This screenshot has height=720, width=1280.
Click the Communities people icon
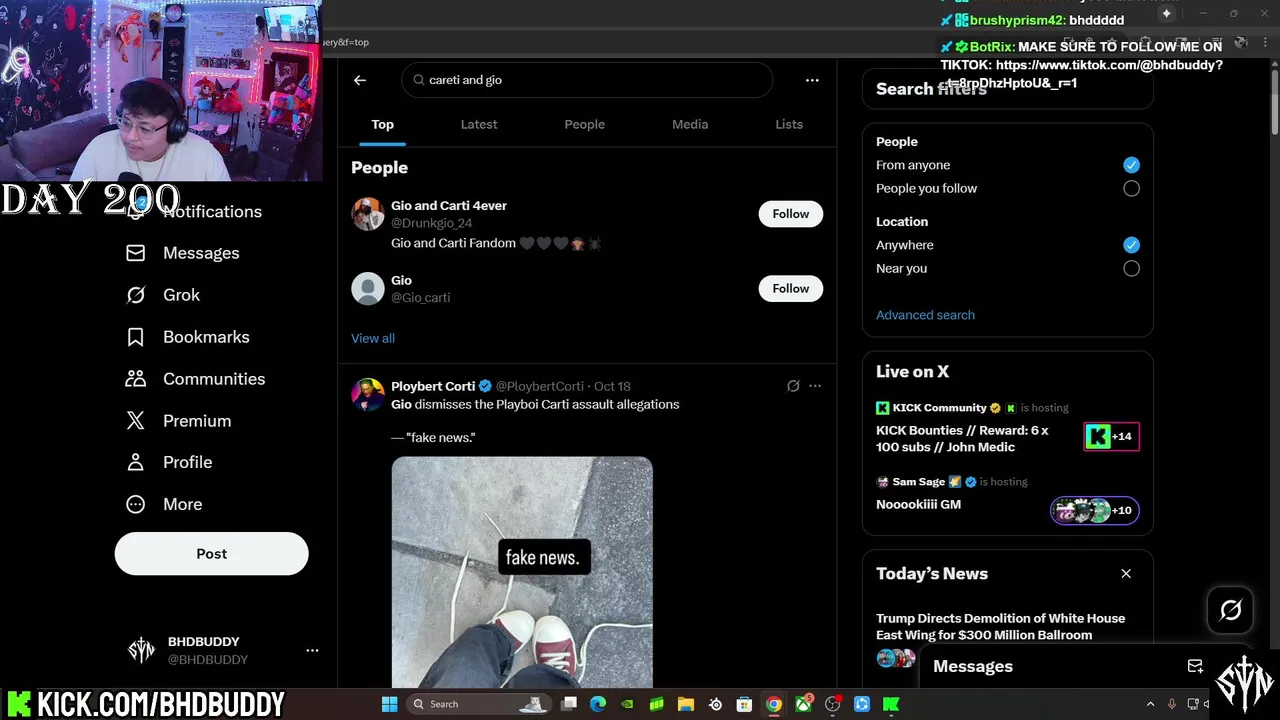pos(136,379)
